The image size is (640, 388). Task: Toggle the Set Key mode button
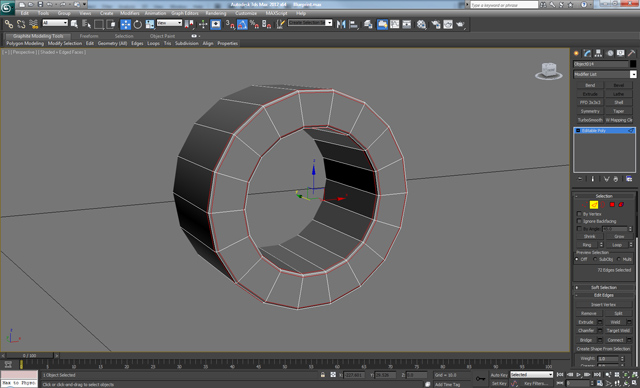498,384
